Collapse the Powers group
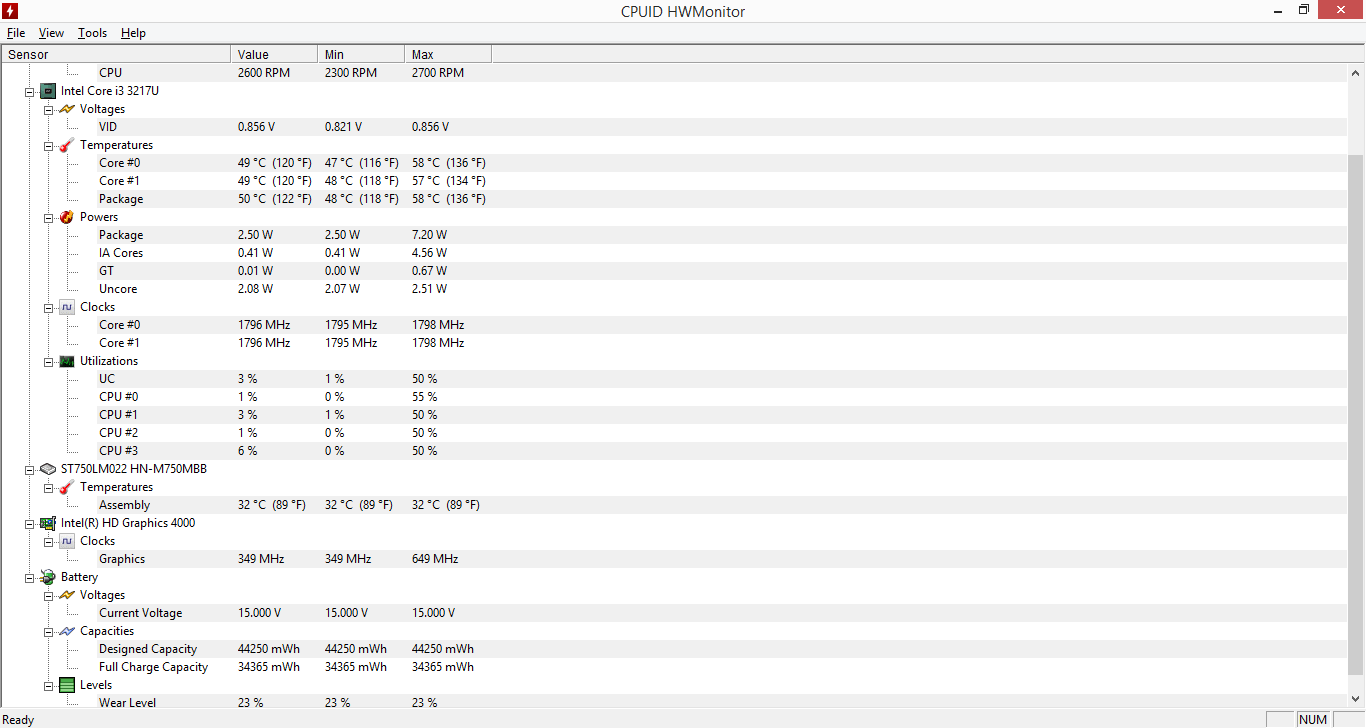 click(48, 217)
